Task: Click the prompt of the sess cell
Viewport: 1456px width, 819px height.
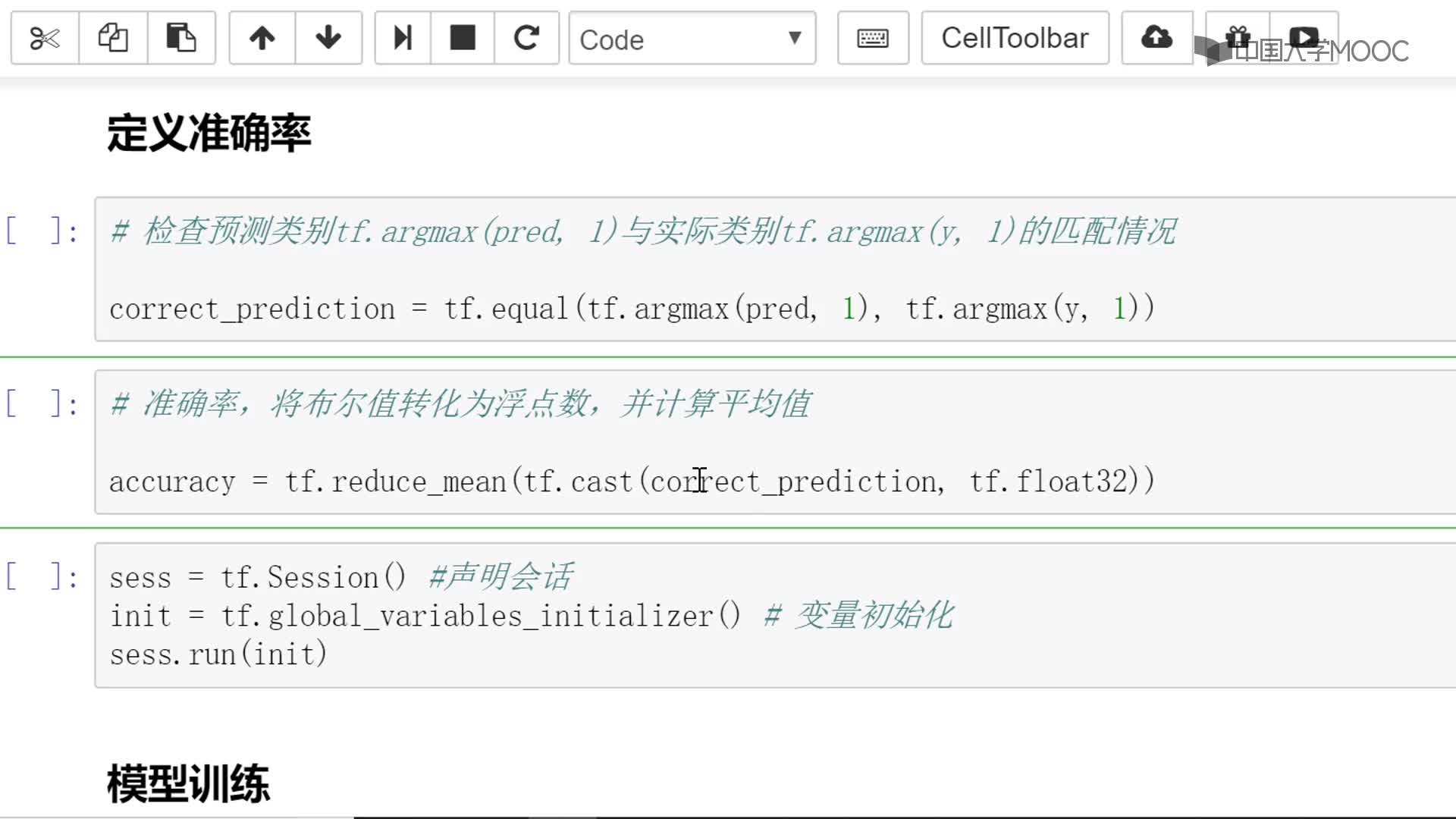Action: [x=42, y=576]
